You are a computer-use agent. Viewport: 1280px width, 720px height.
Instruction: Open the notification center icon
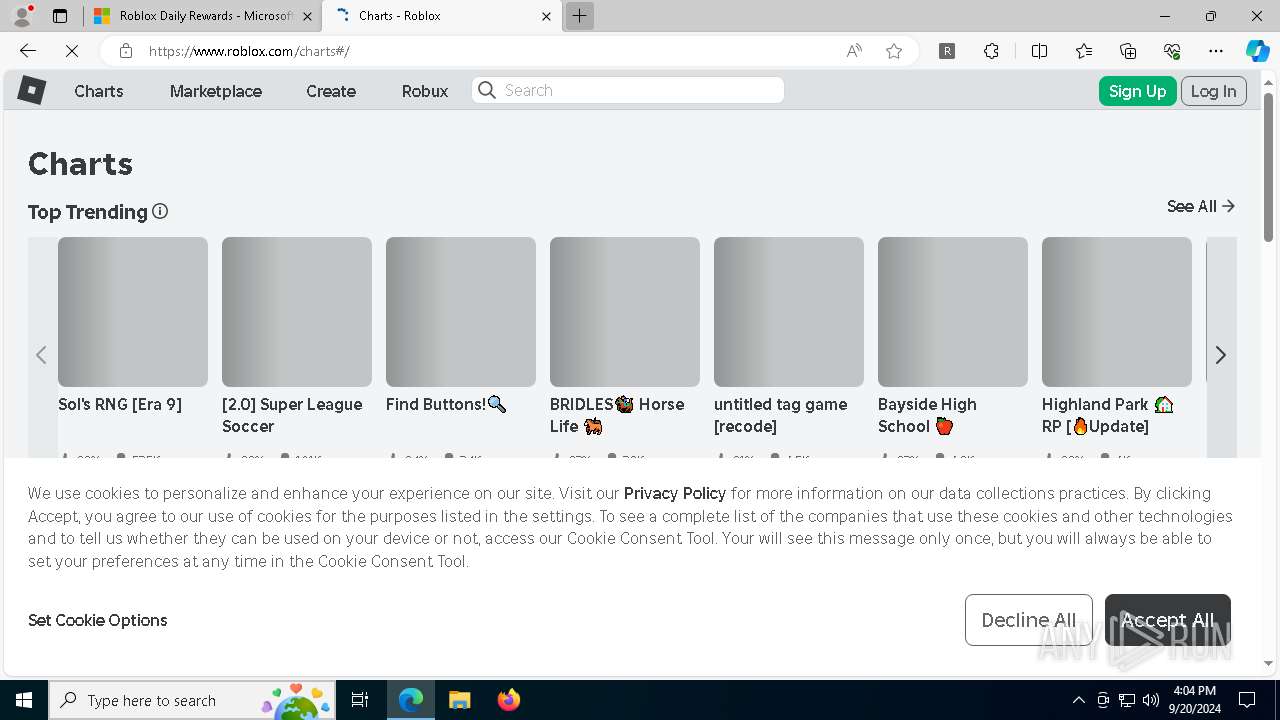pos(1247,700)
